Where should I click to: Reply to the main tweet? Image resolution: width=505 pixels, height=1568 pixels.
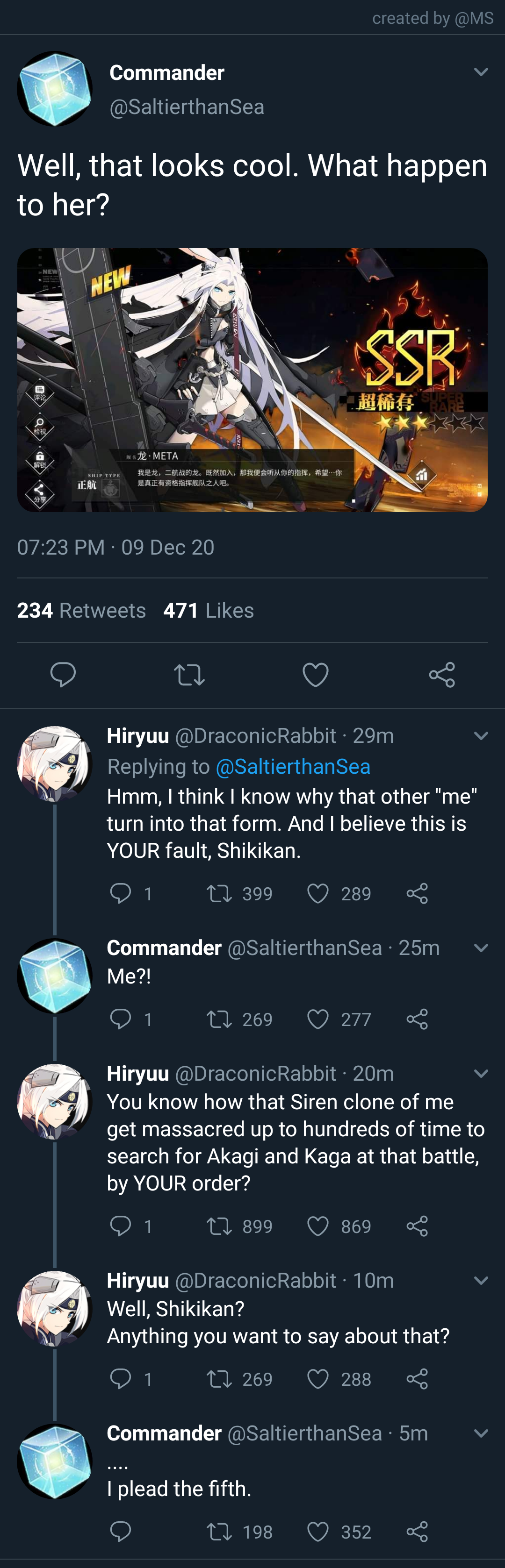pyautogui.click(x=63, y=673)
